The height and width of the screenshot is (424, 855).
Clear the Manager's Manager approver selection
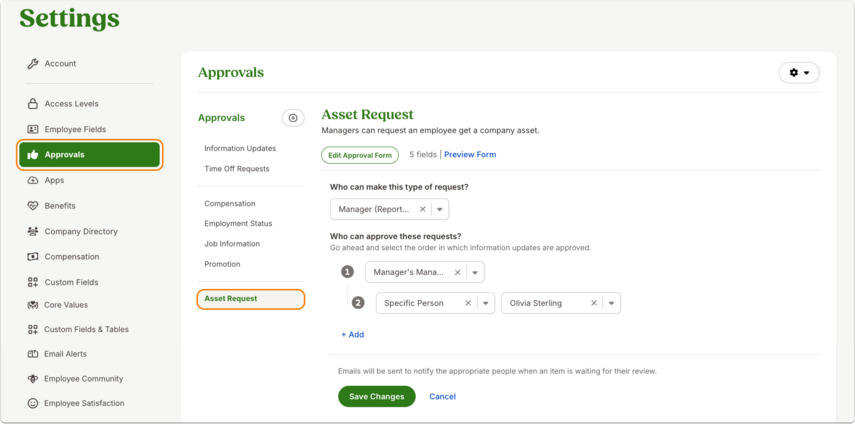[x=457, y=272]
